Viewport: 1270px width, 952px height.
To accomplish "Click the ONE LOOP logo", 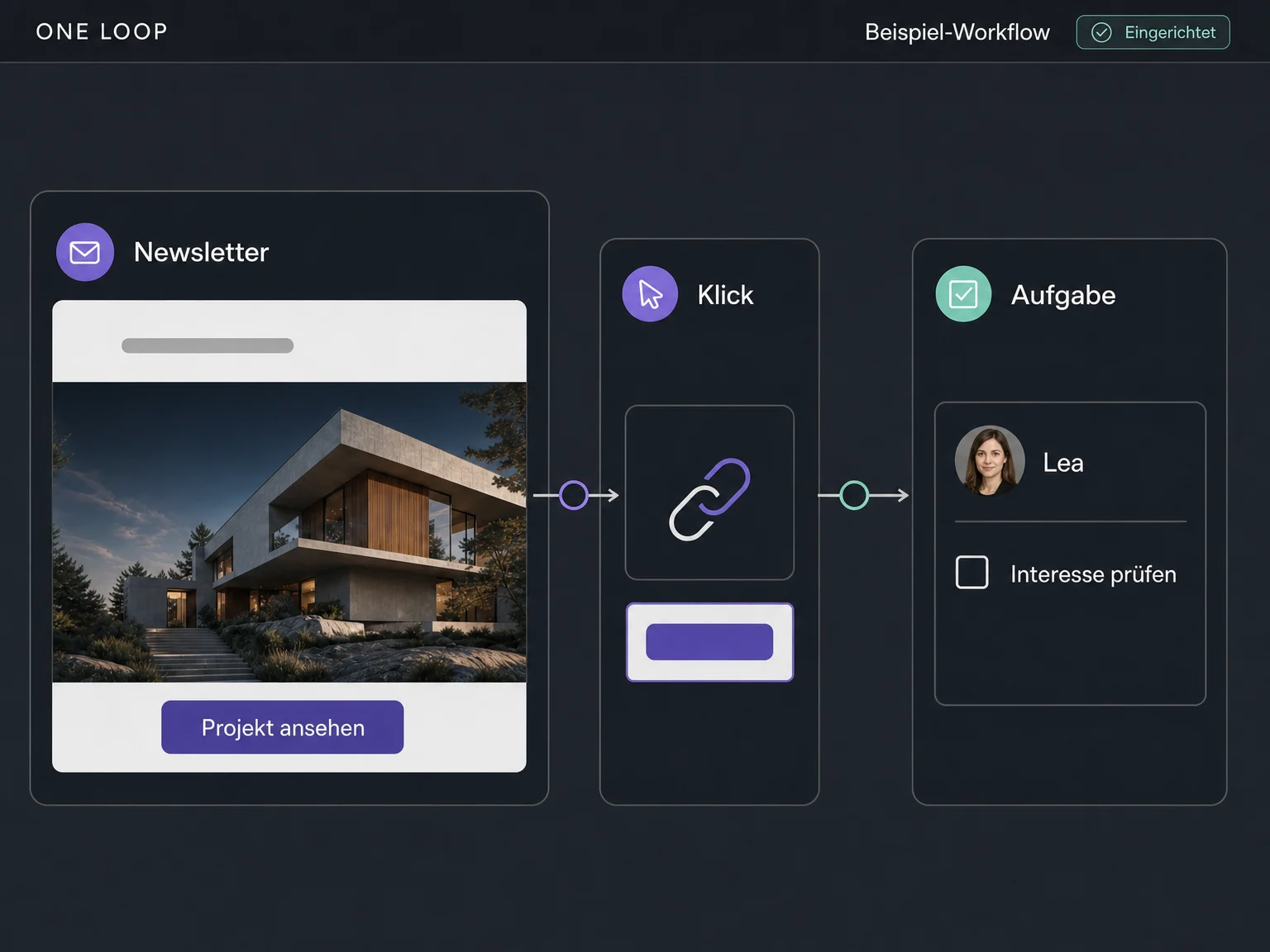I will tap(102, 31).
